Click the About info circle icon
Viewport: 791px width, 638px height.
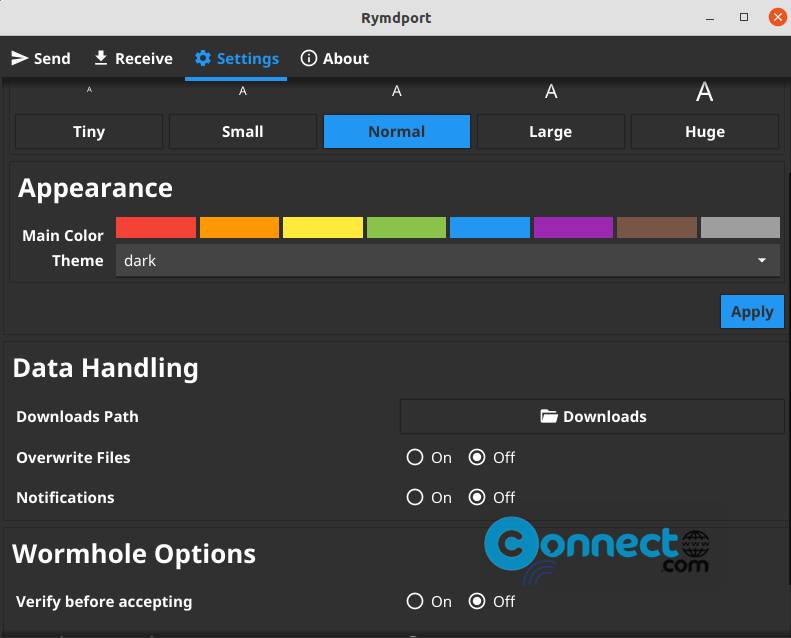point(308,58)
